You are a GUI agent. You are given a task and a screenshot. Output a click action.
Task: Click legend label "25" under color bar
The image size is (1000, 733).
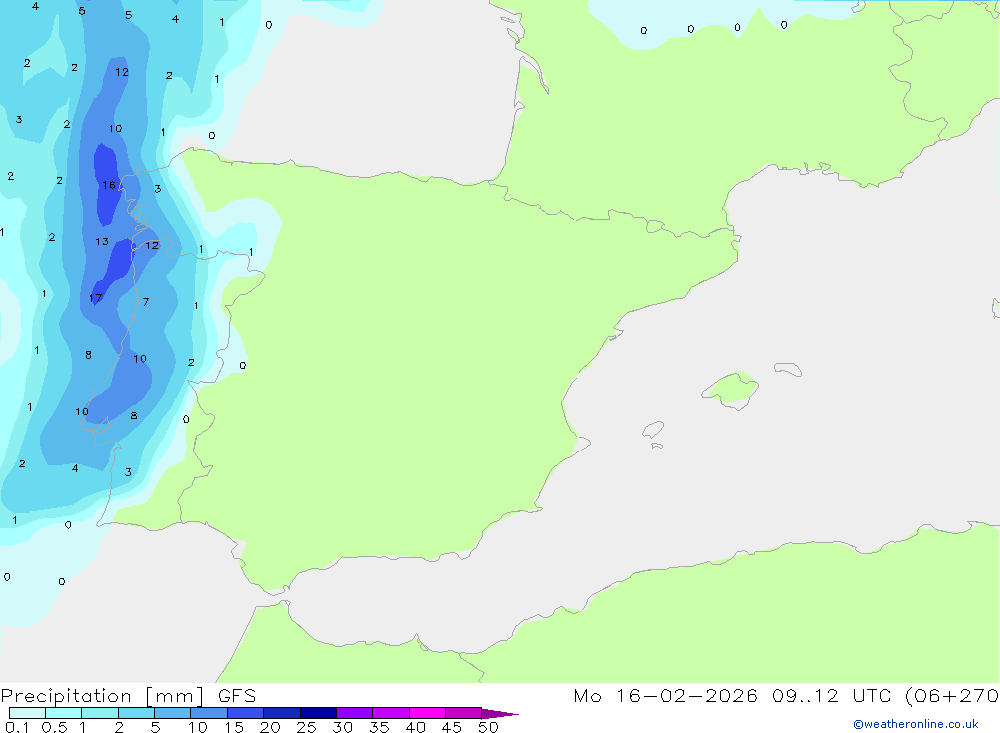click(x=307, y=727)
